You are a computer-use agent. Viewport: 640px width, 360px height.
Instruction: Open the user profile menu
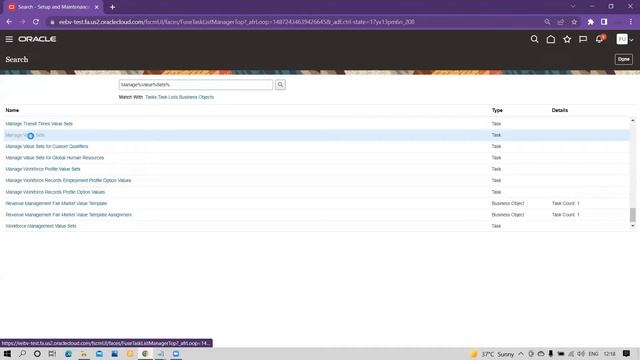point(625,39)
